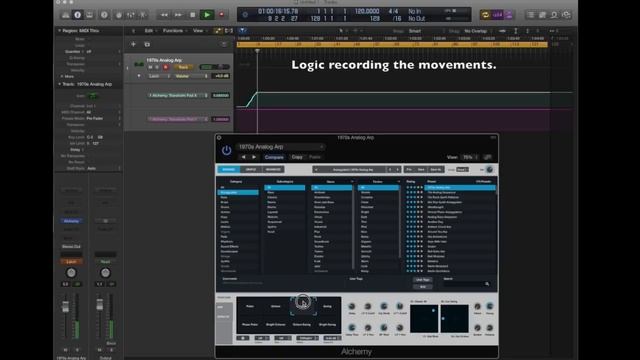Open the Functions menu in the Tracks area
Screen dimensions: 640x360
(174, 31)
